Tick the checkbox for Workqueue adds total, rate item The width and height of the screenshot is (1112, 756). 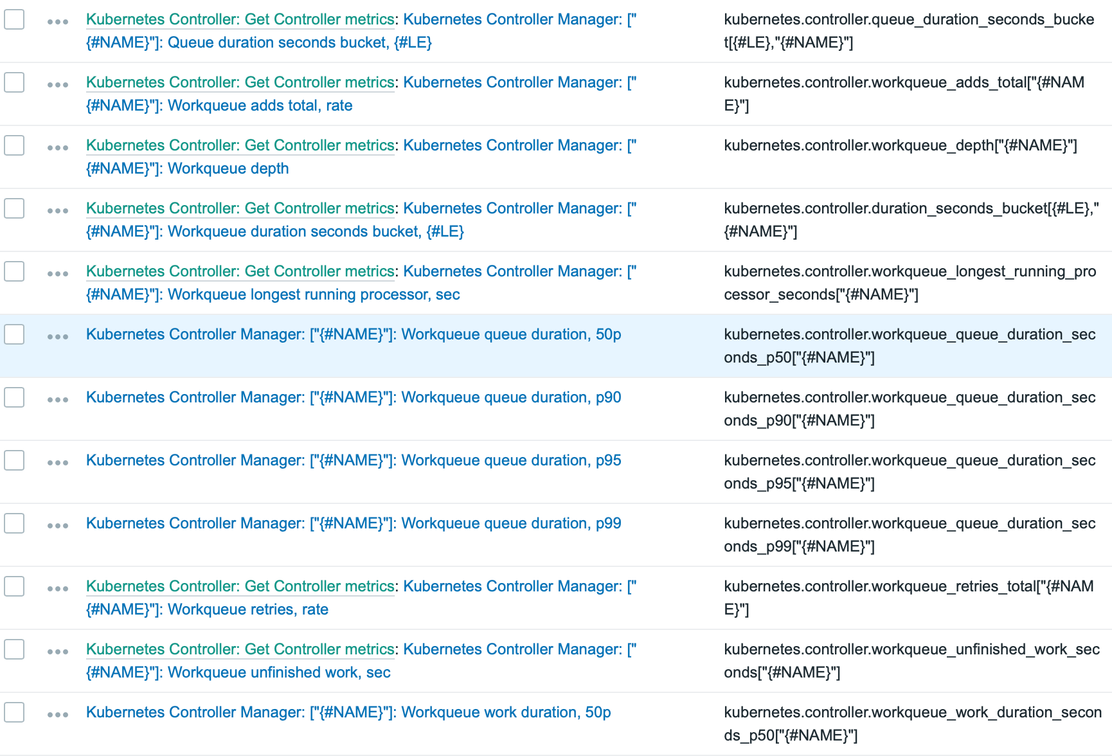[14, 82]
